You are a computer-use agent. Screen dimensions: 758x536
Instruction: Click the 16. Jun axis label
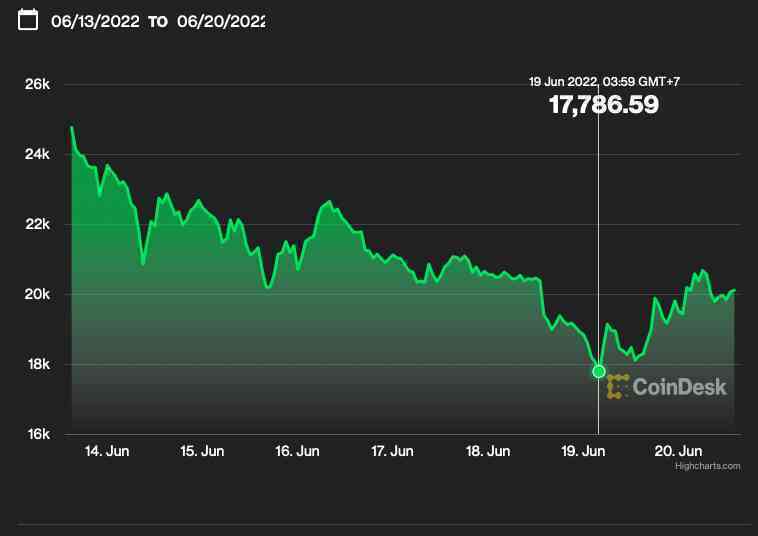(297, 451)
